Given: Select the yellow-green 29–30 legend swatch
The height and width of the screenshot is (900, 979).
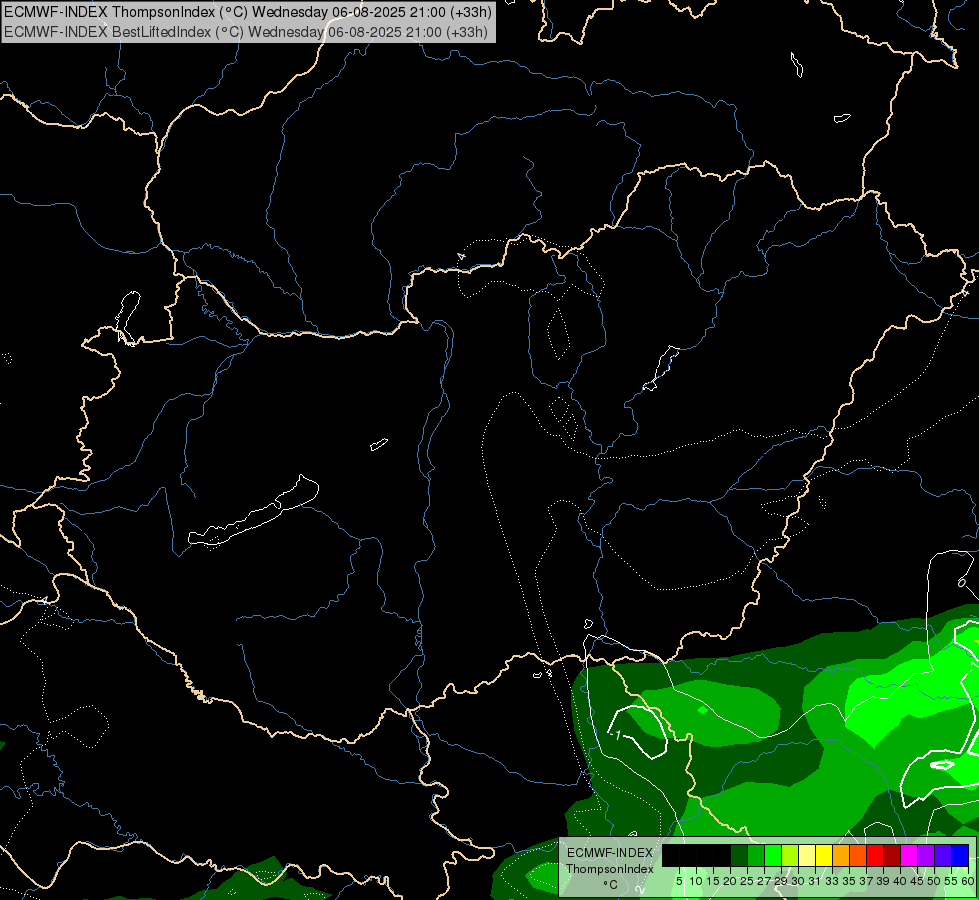Looking at the screenshot, I should coord(790,855).
